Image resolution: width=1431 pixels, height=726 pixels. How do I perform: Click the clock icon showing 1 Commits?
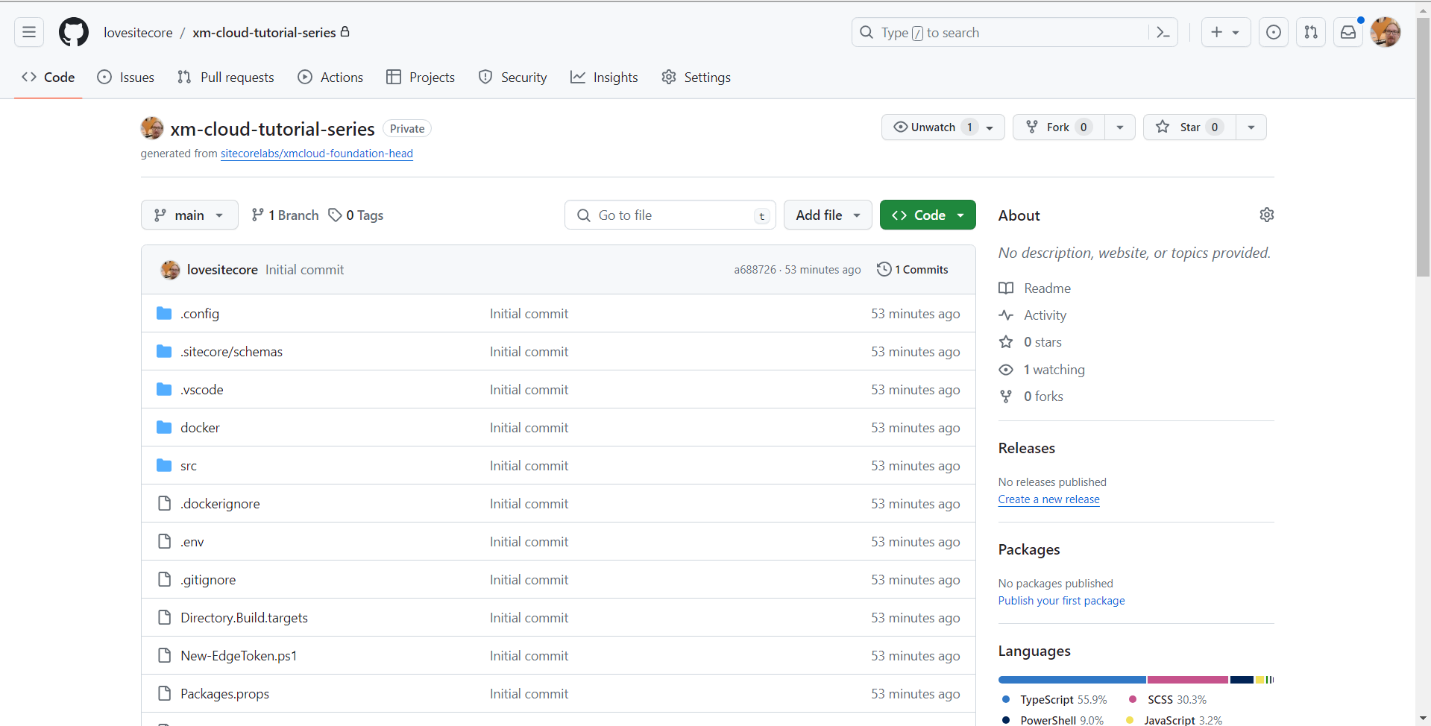click(884, 268)
